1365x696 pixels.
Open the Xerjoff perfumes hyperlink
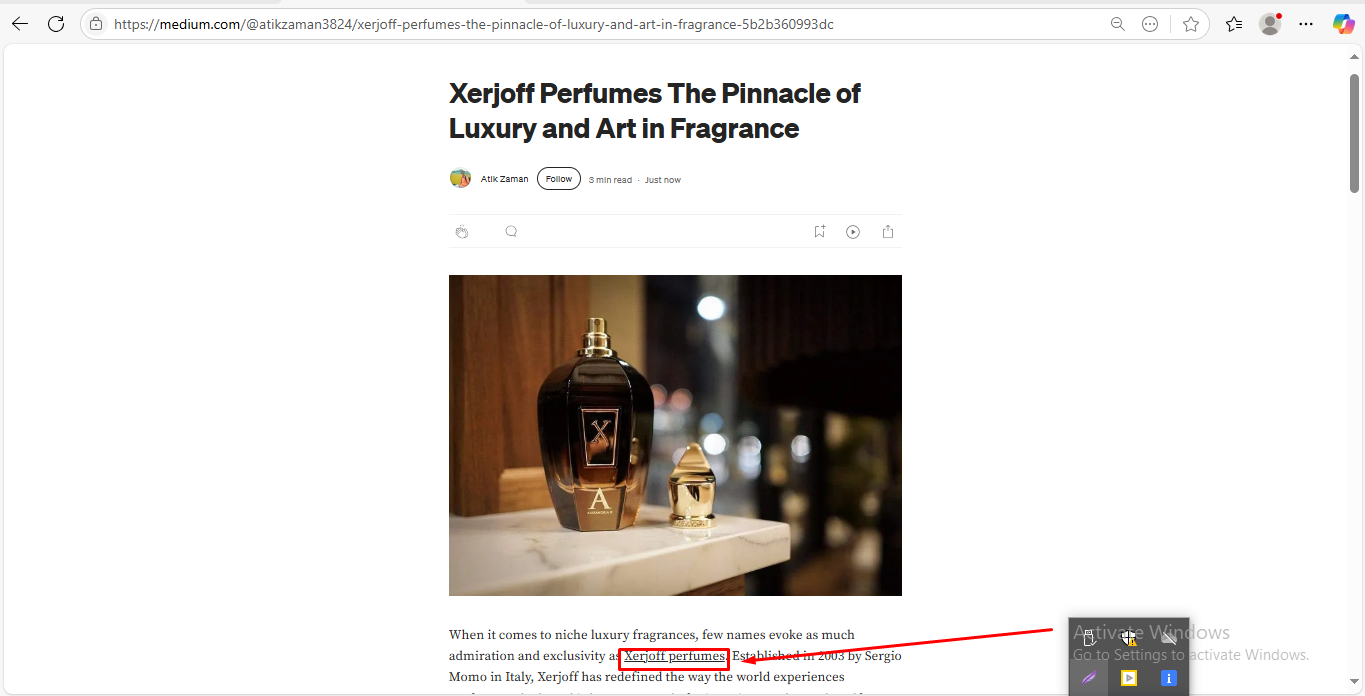tap(674, 657)
